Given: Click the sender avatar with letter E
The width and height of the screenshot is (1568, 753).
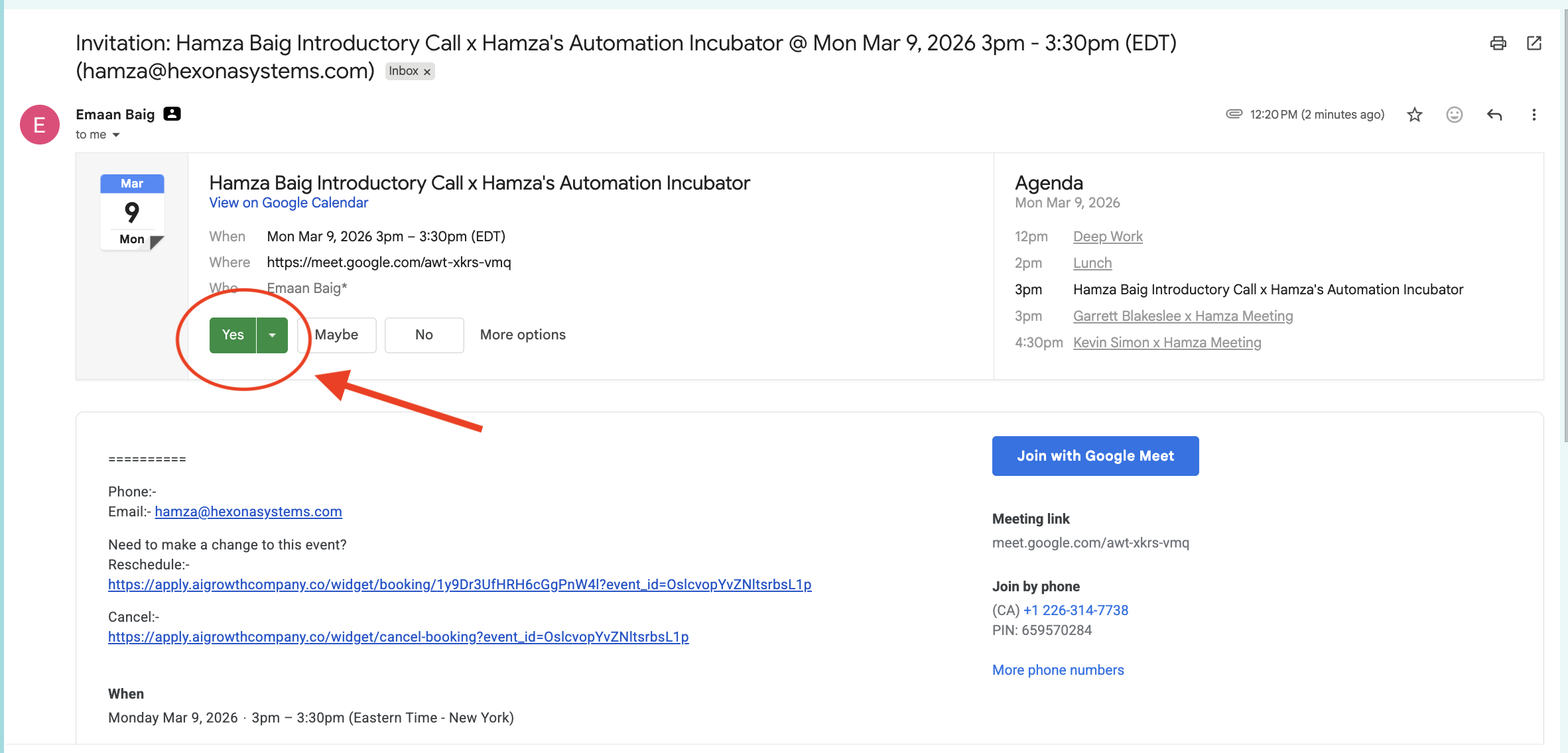Looking at the screenshot, I should pos(40,125).
